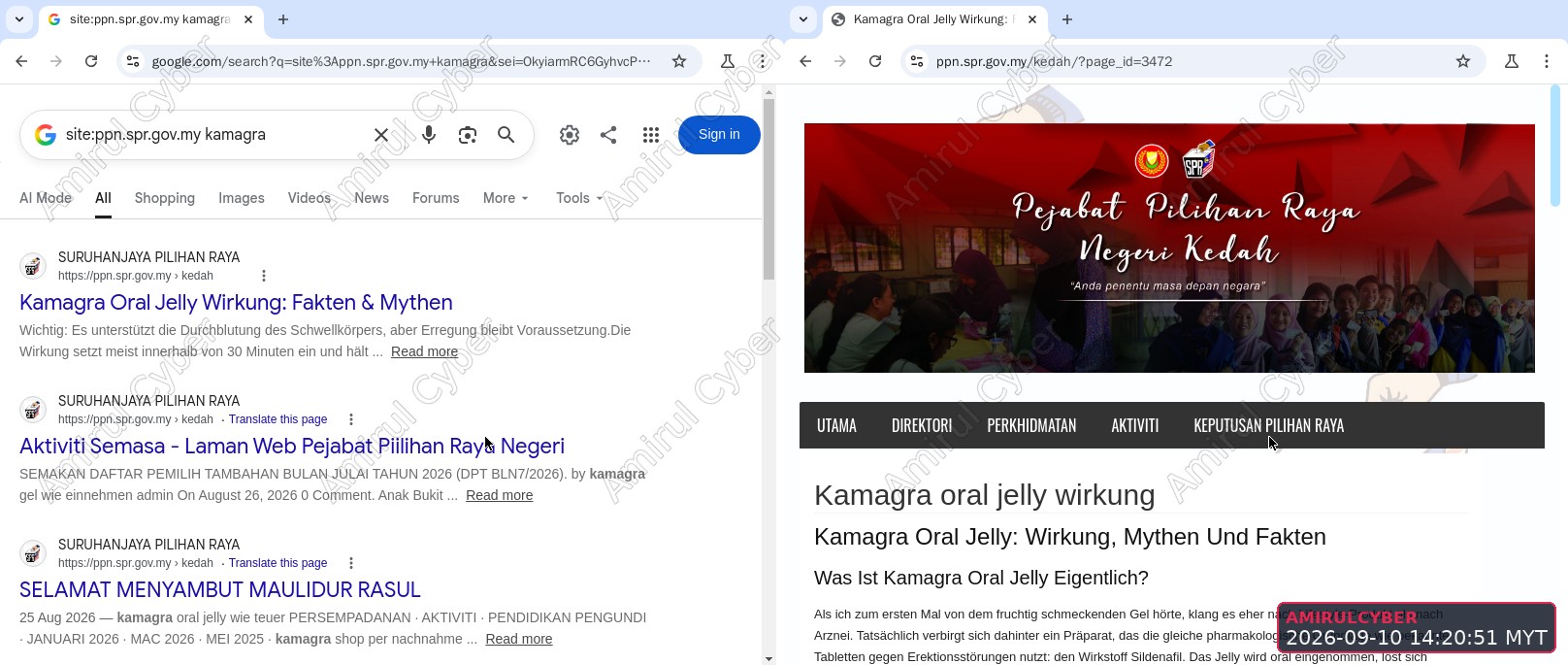The height and width of the screenshot is (665, 1568).
Task: Open Chrome Labs in right window
Action: click(x=1512, y=61)
